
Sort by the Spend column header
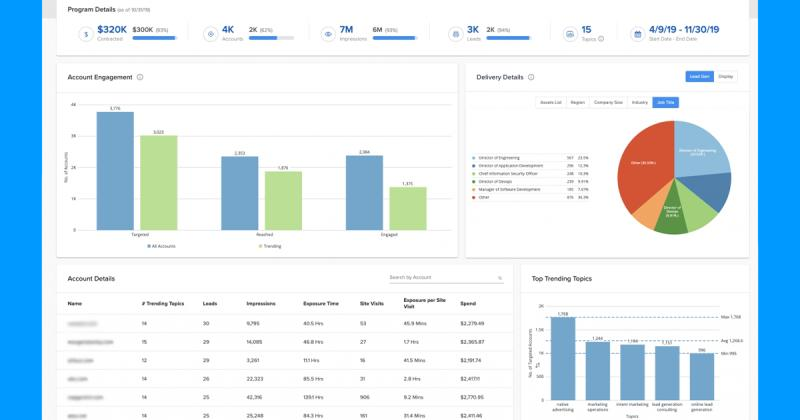pos(468,304)
